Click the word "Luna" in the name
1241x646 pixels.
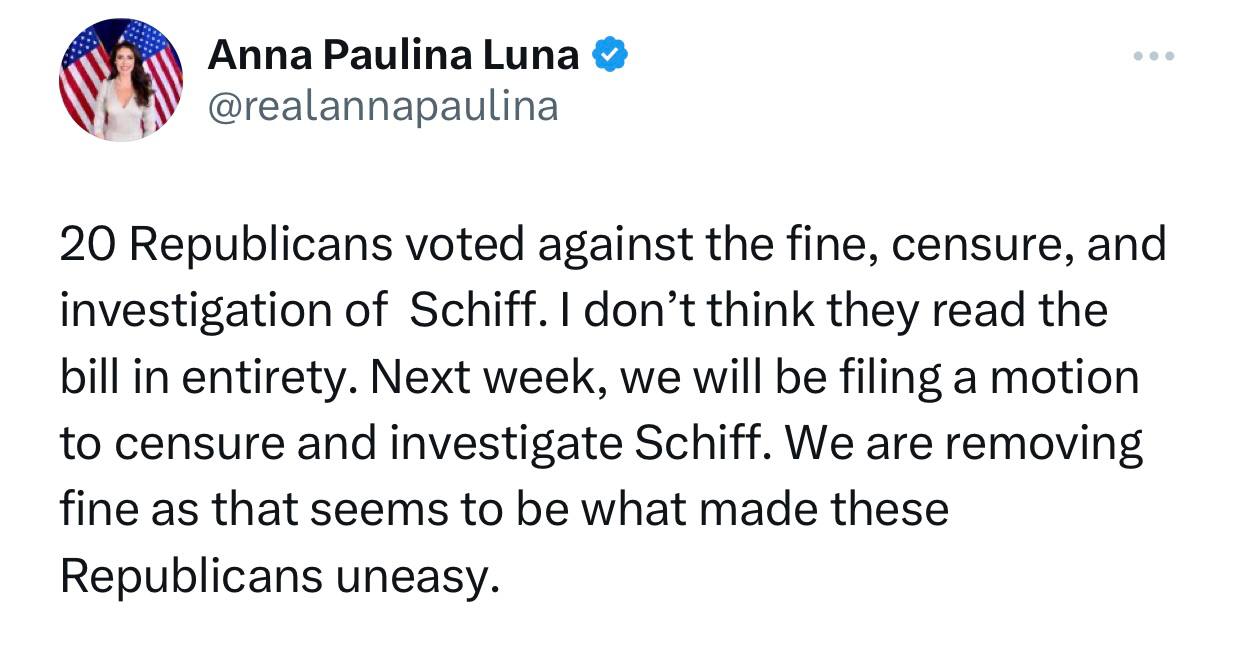[531, 55]
